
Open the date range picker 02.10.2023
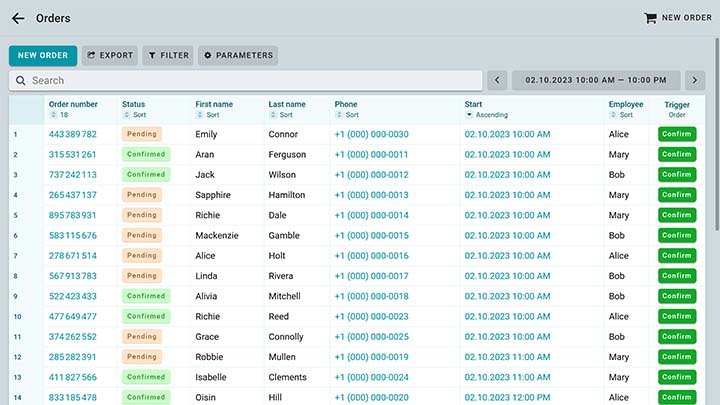tap(595, 81)
